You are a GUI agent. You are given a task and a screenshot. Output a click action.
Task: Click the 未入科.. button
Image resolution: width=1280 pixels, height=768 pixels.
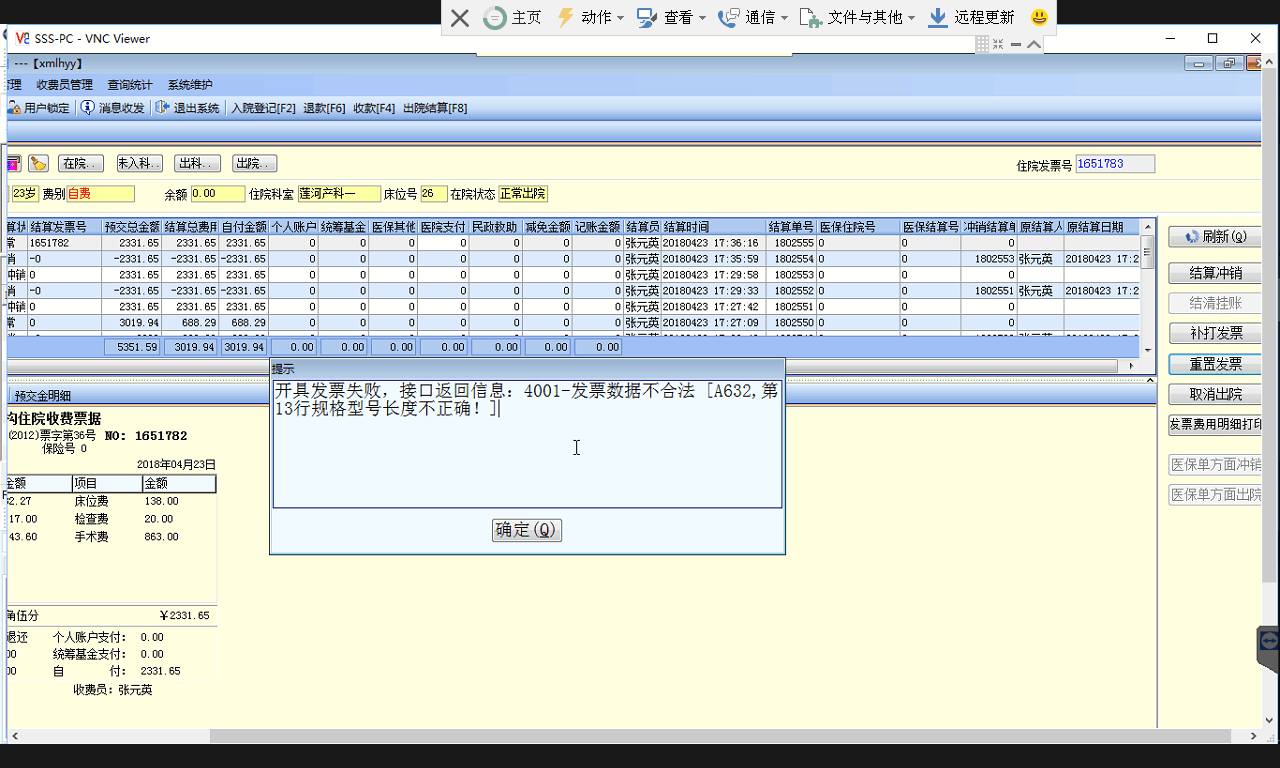(140, 163)
